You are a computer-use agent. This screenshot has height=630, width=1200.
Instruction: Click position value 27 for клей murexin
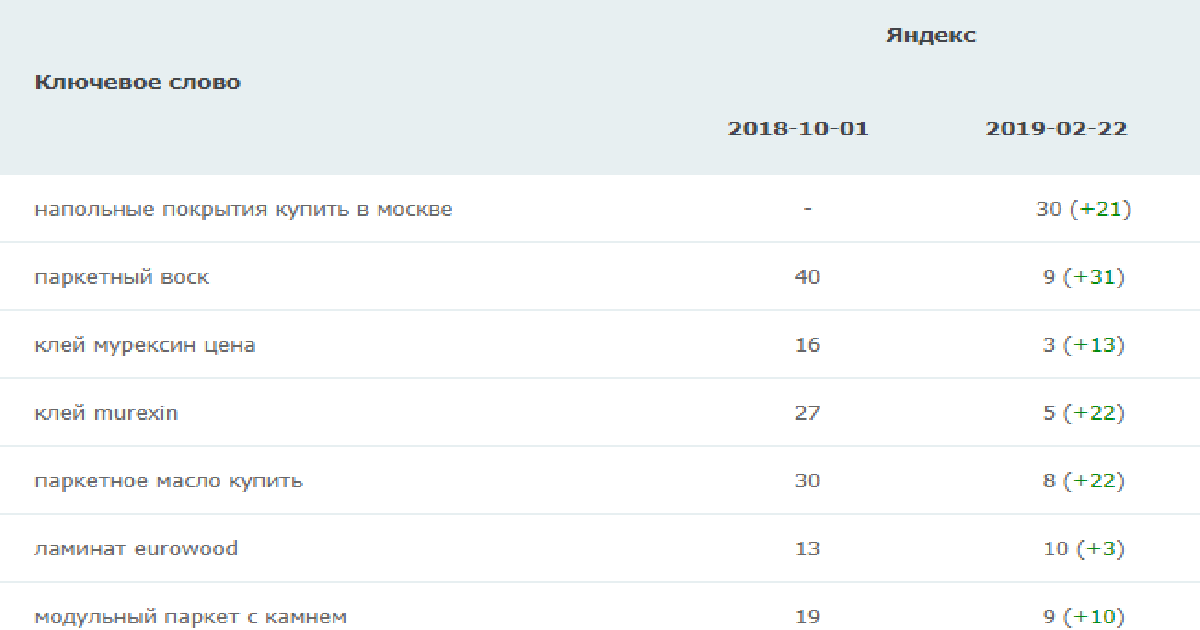807,413
